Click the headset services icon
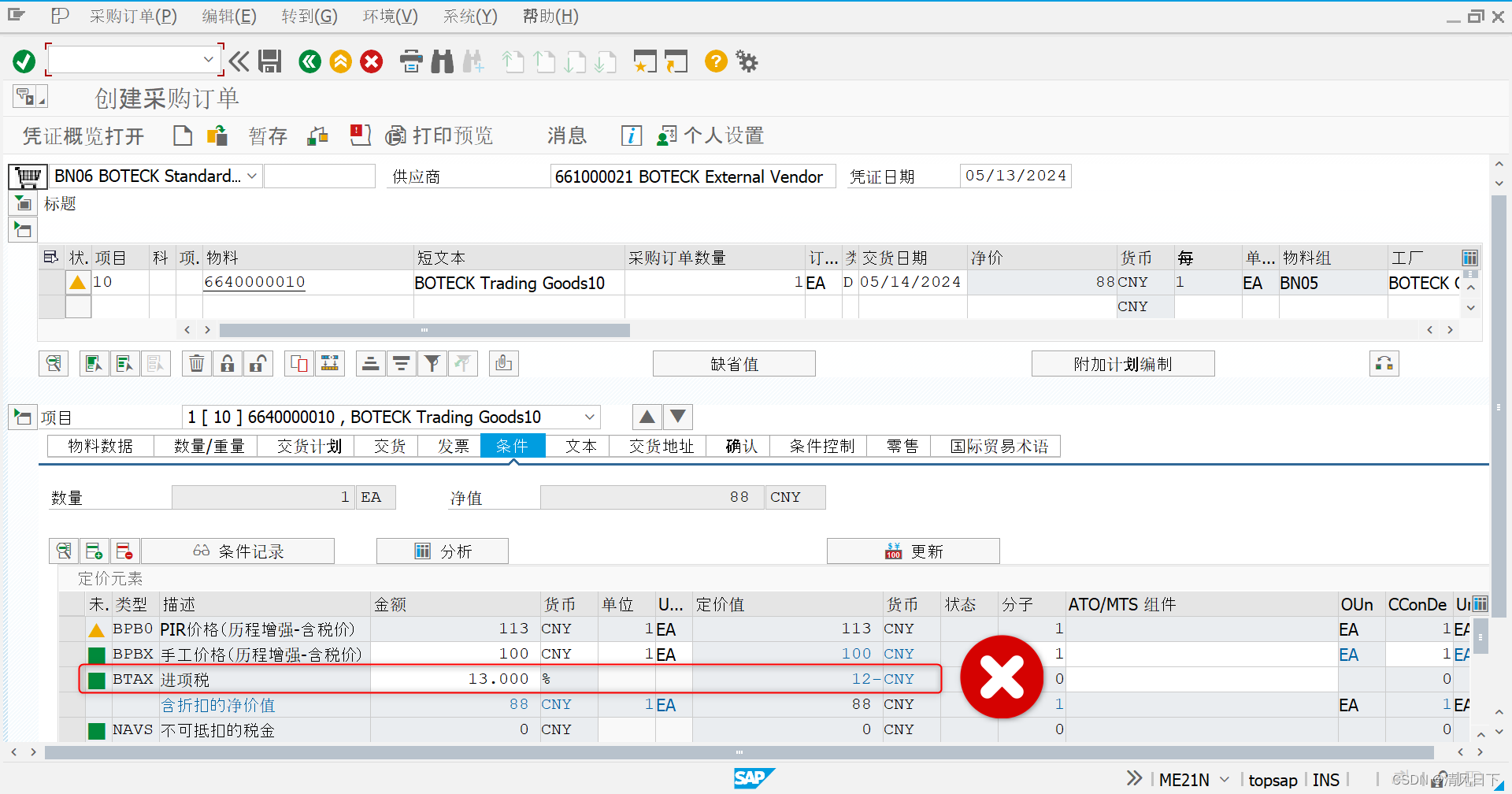1512x794 pixels. pos(1384,363)
